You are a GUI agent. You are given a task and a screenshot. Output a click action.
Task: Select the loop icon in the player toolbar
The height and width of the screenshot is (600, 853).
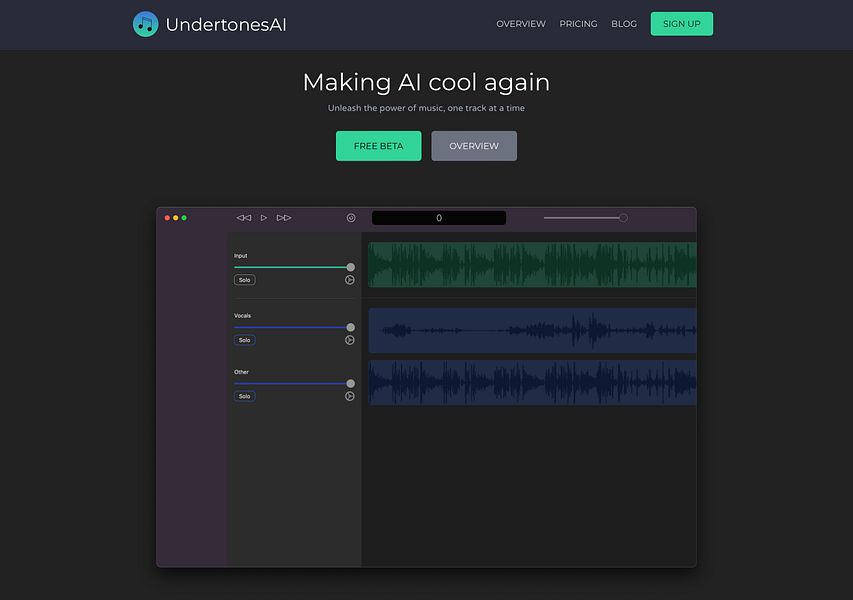click(x=350, y=216)
